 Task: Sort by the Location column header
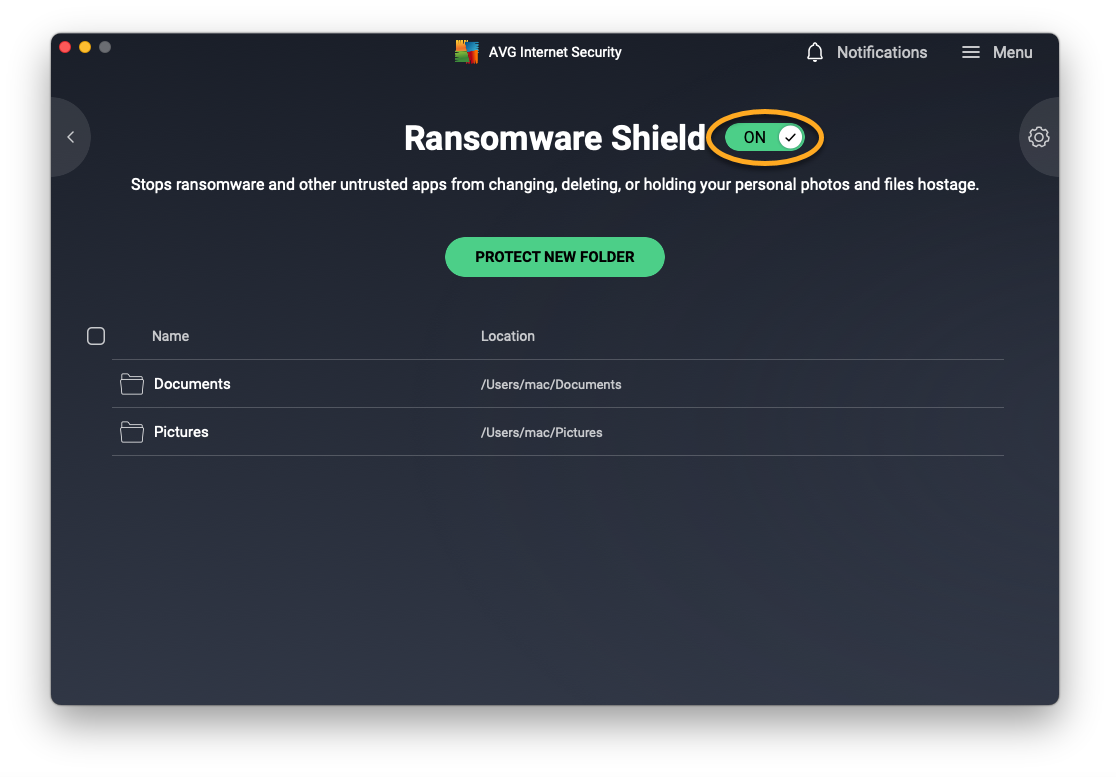point(507,336)
